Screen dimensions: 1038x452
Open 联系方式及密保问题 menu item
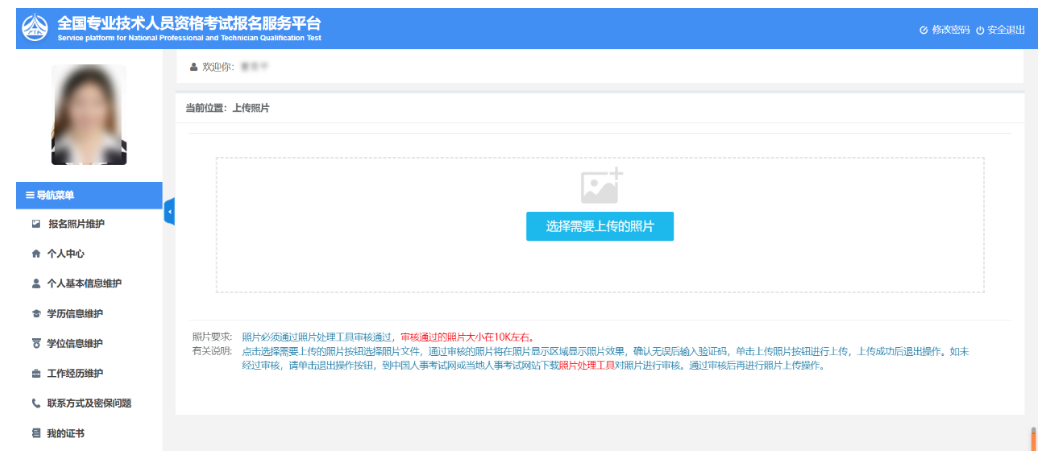[89, 403]
